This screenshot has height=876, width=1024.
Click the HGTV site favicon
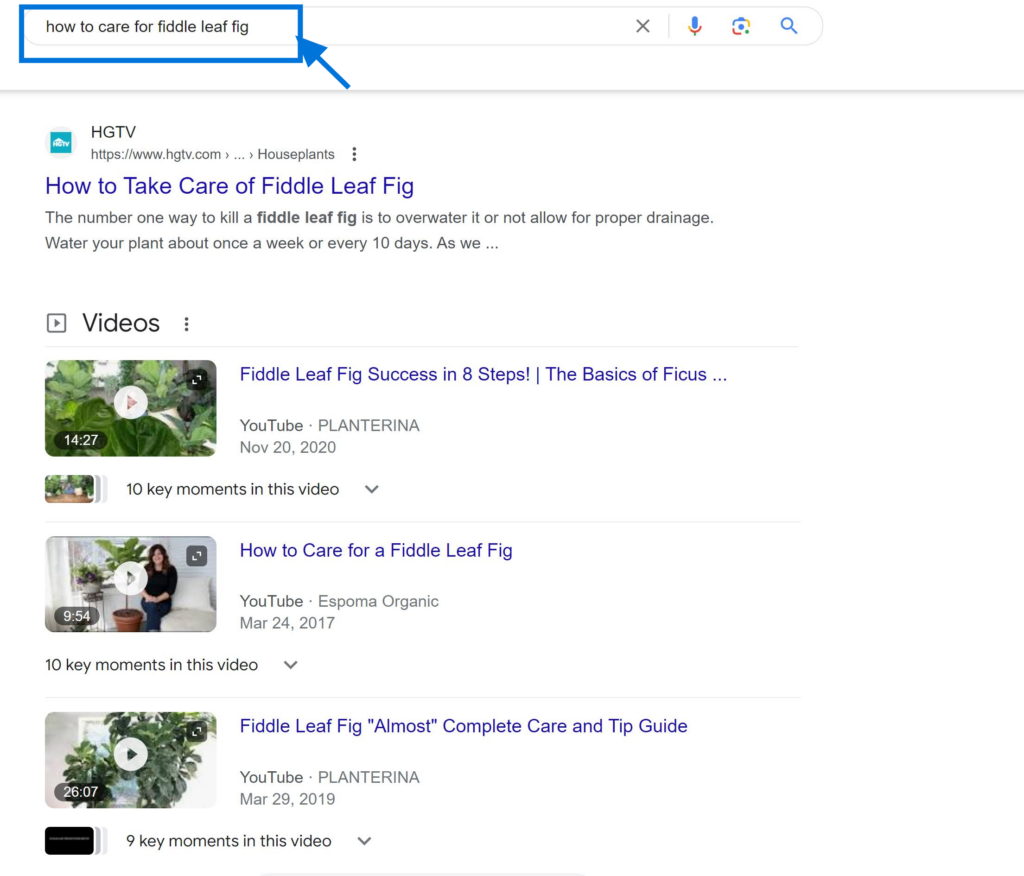click(60, 141)
